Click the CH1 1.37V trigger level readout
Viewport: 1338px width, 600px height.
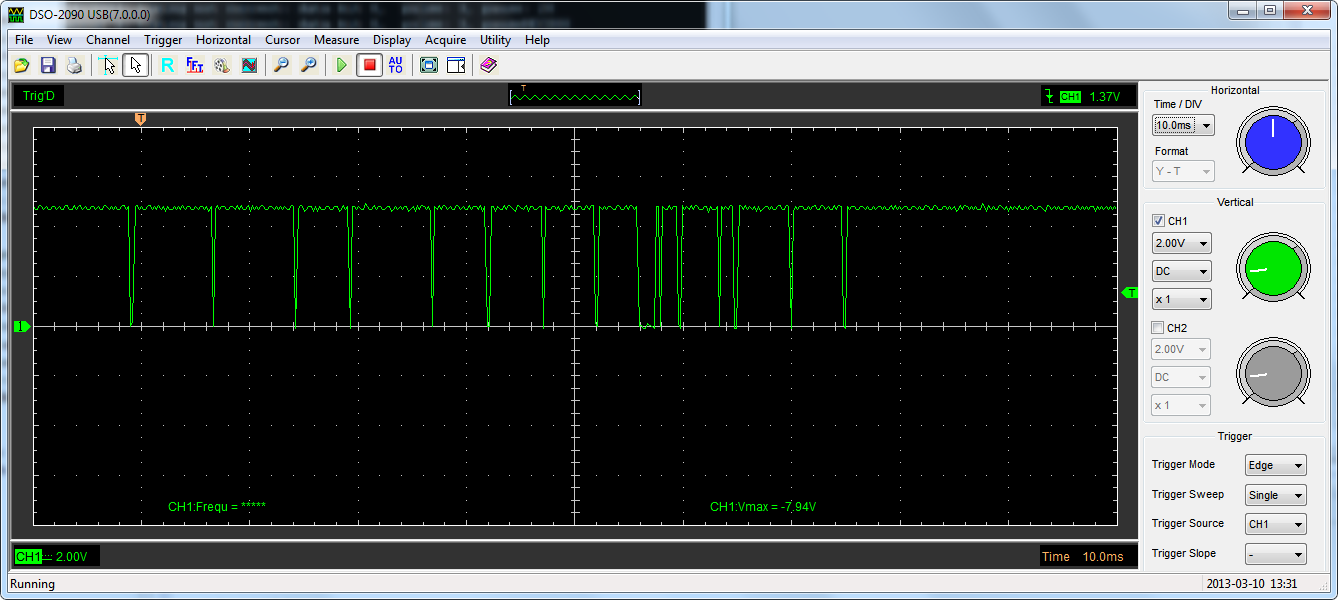[x=1090, y=97]
